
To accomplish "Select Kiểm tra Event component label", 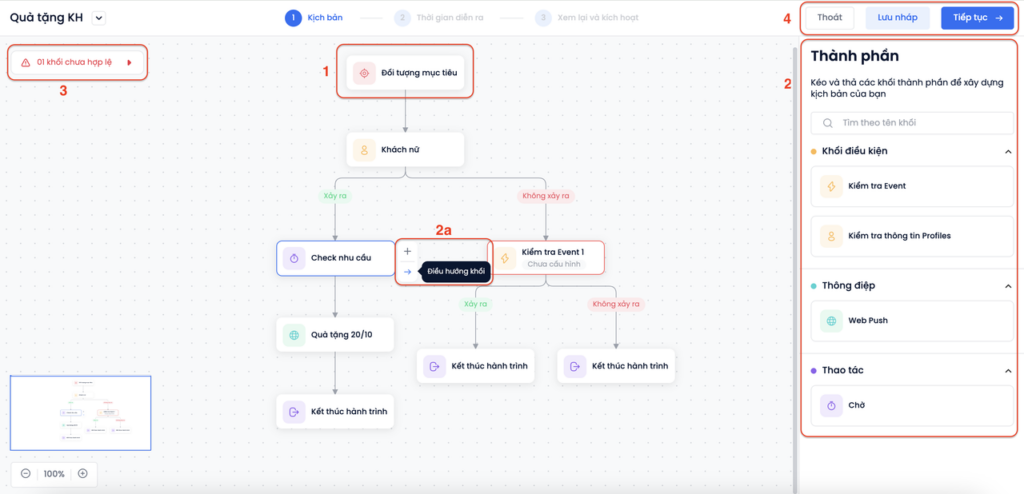I will (877, 186).
